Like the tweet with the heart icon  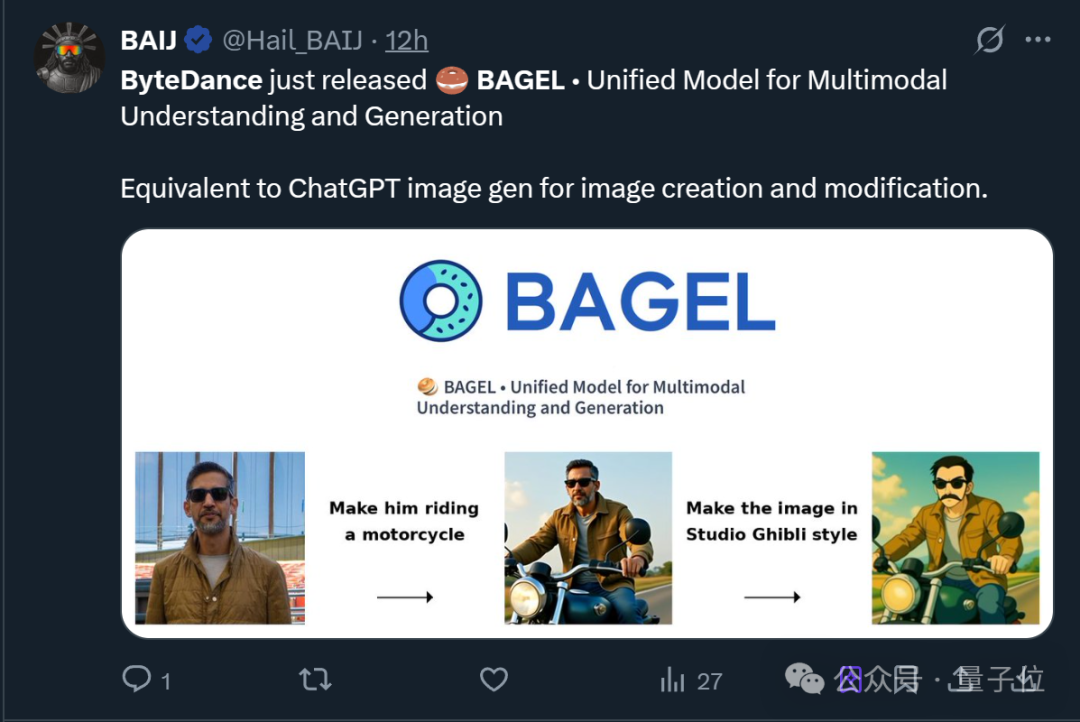click(494, 679)
